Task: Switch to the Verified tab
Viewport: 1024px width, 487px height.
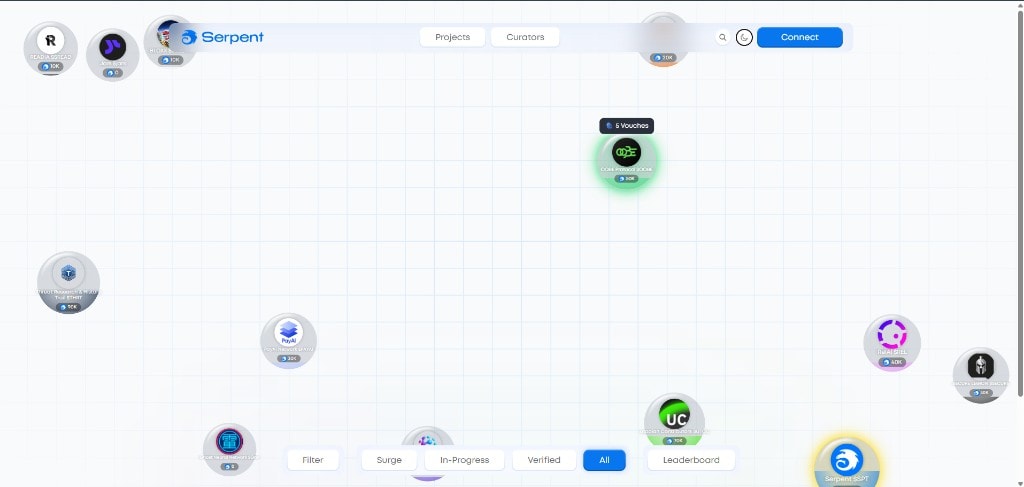Action: [x=544, y=460]
